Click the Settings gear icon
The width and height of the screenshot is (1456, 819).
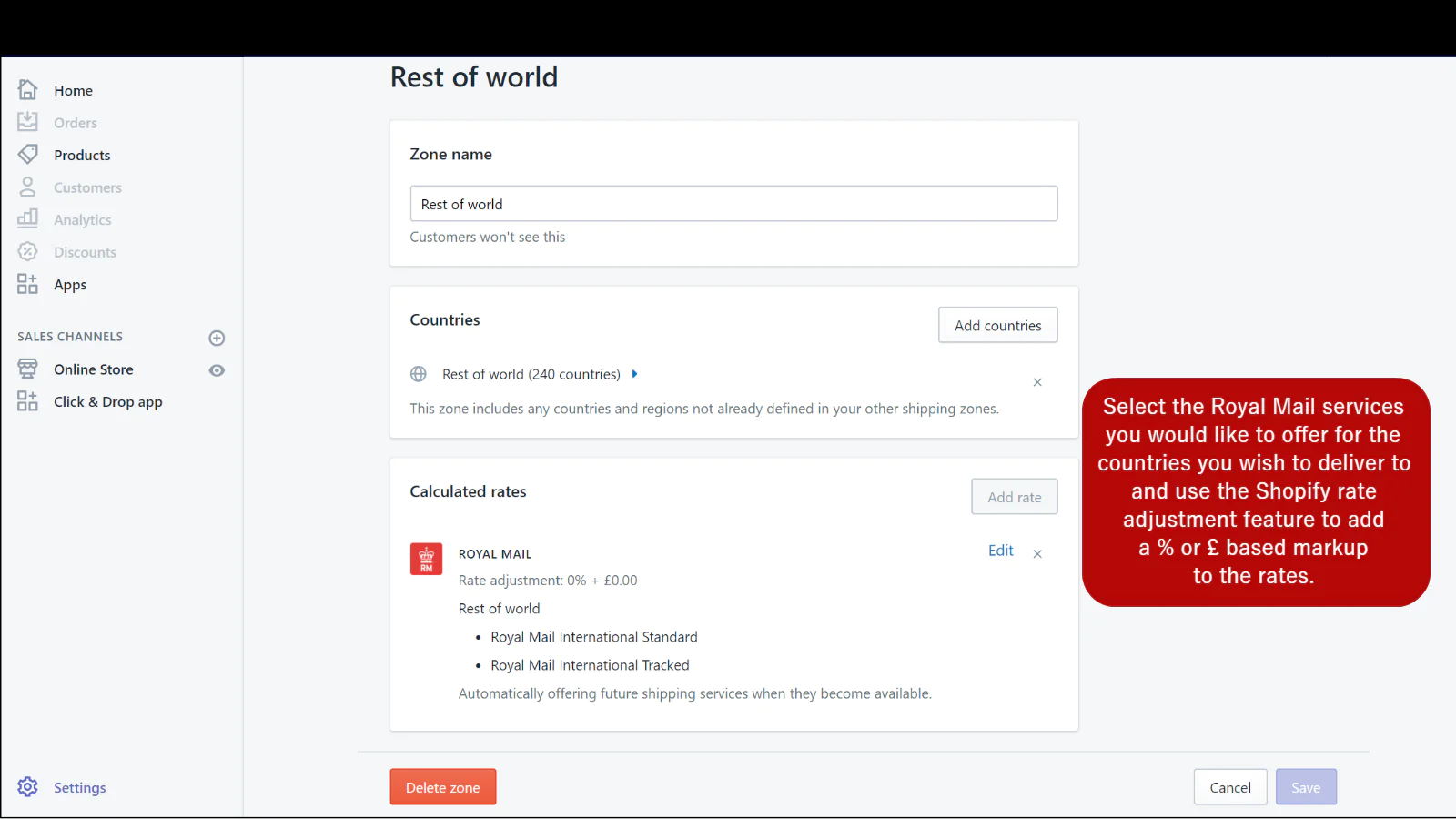(x=27, y=787)
